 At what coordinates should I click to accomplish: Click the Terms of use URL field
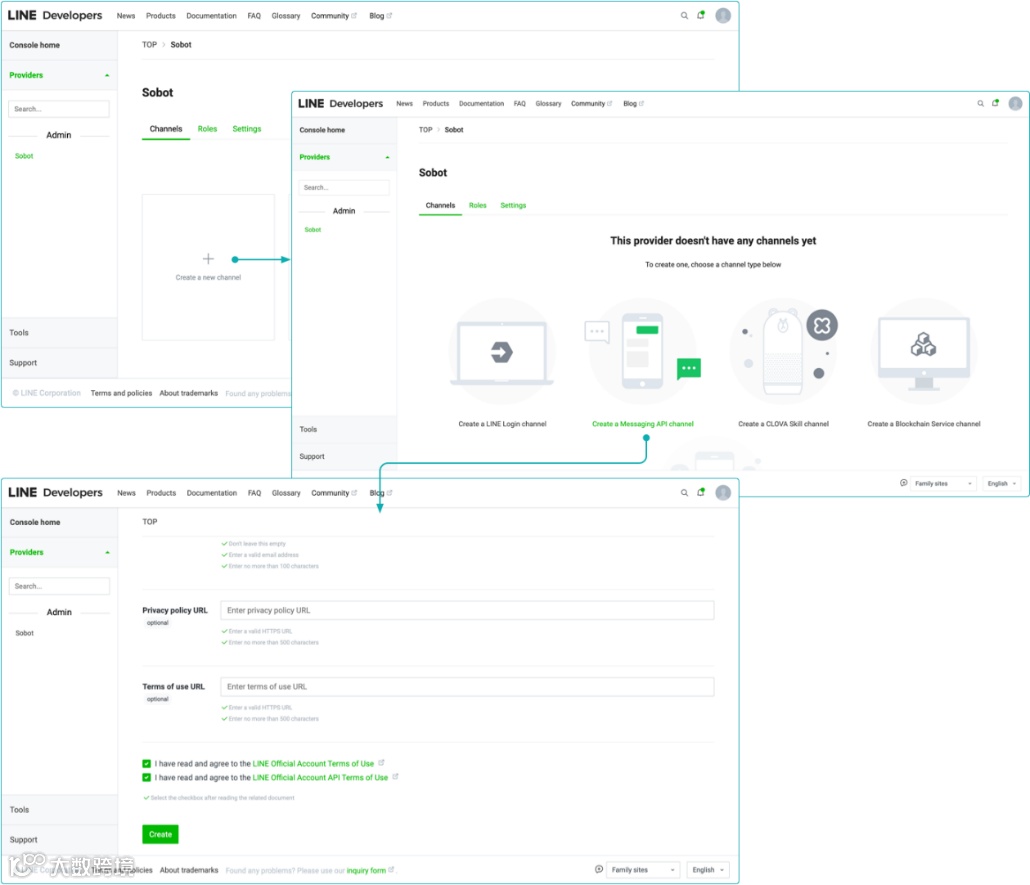point(467,687)
